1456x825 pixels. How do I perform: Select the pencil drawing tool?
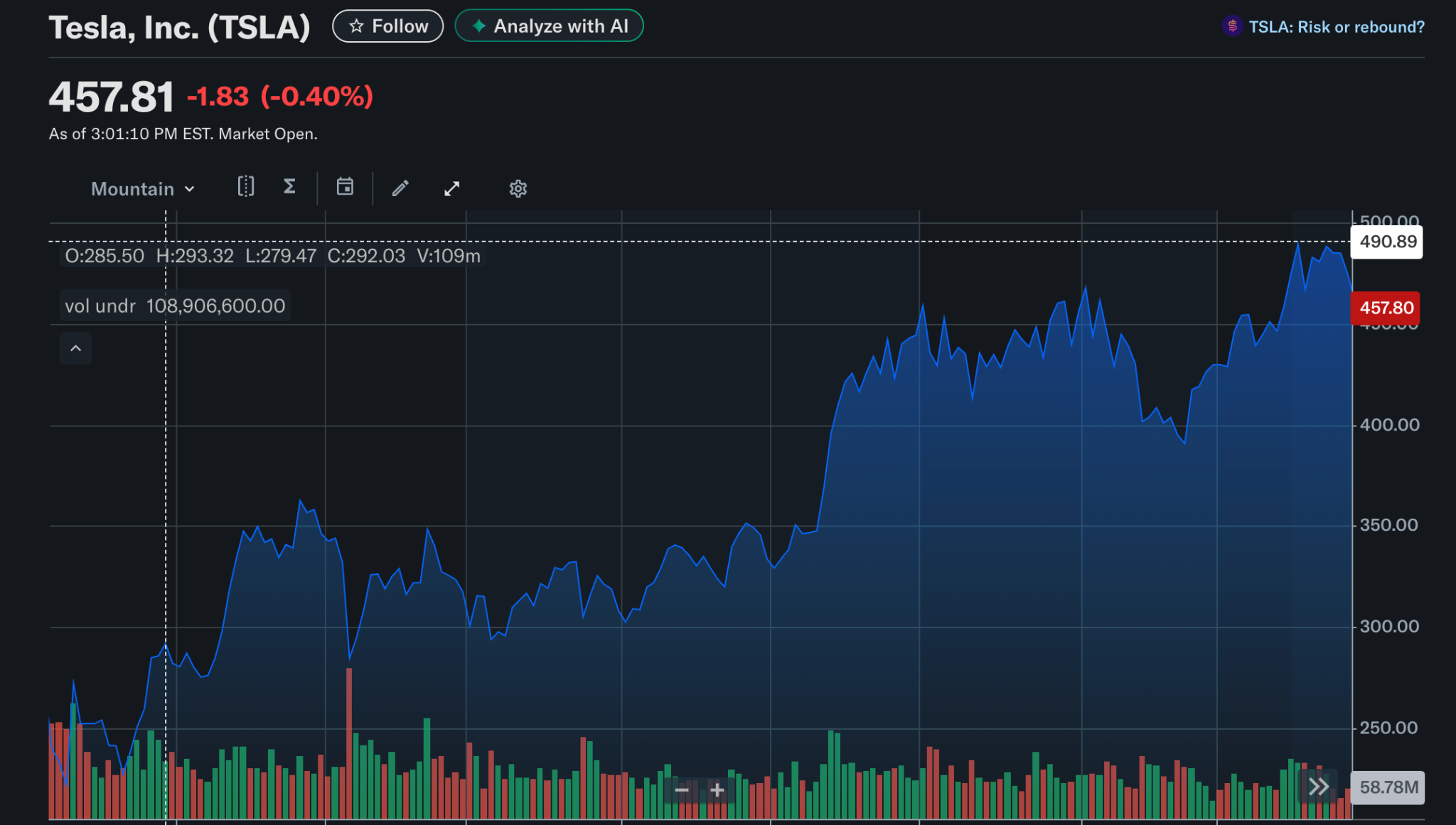tap(400, 188)
